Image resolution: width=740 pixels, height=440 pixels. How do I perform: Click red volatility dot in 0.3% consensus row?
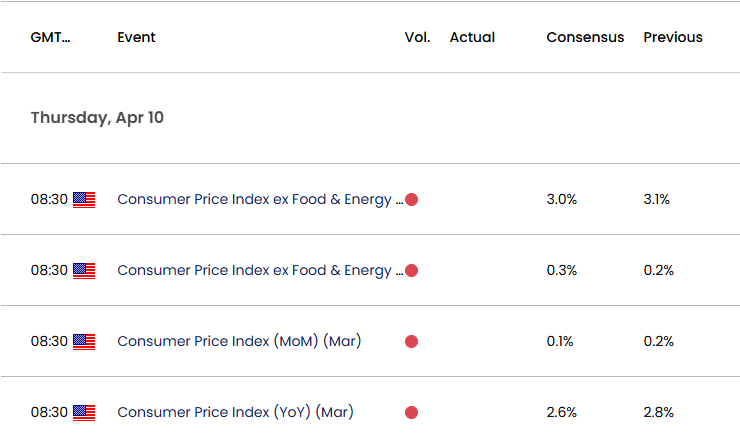click(411, 270)
